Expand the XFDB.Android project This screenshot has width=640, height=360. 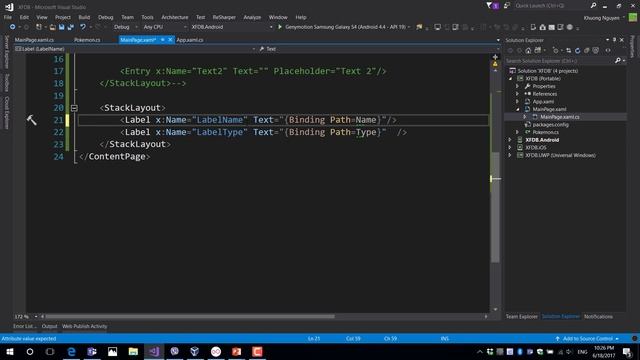[x=510, y=140]
